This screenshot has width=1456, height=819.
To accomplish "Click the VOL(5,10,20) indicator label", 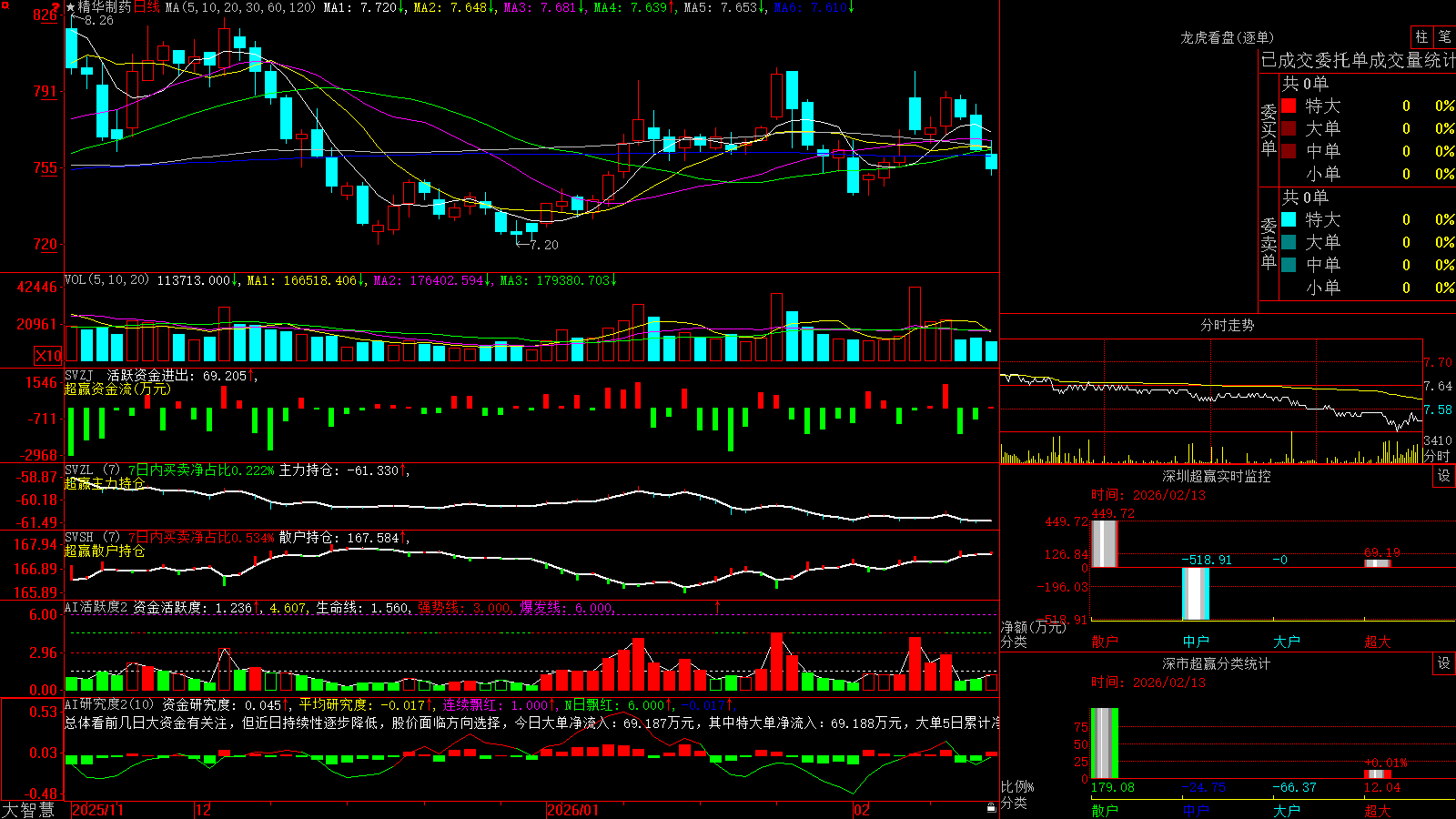I will (106, 280).
